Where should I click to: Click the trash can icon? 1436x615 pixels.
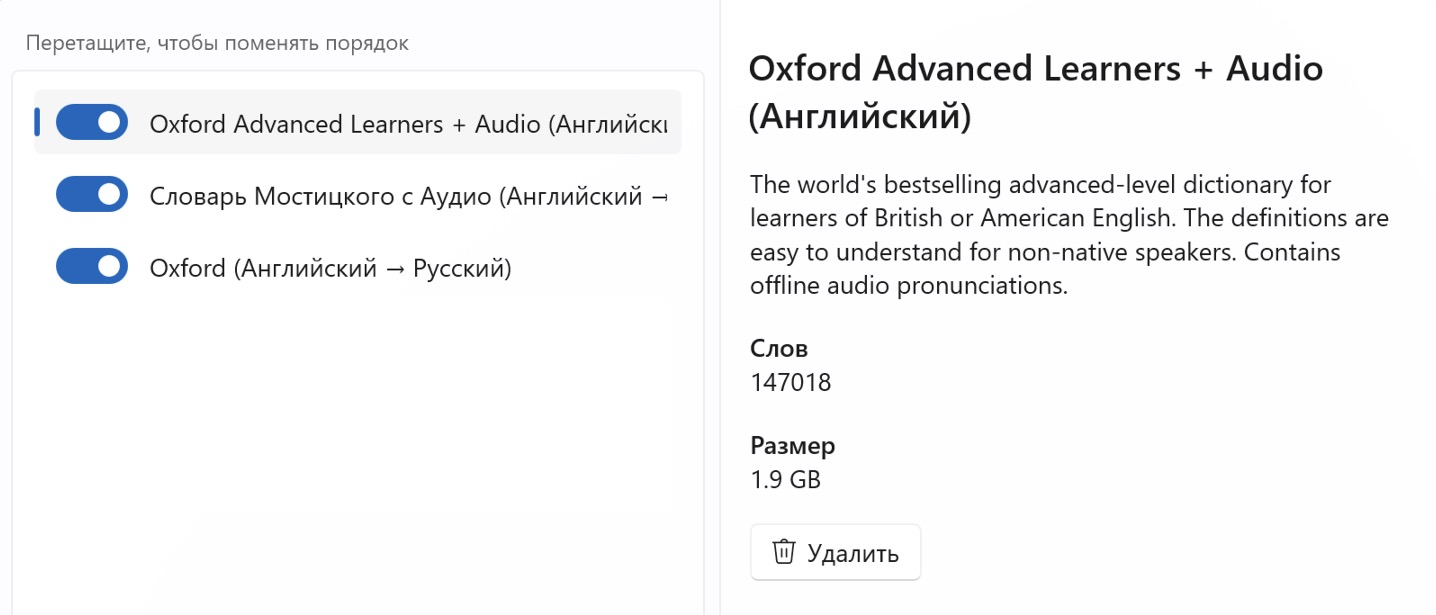(x=784, y=552)
